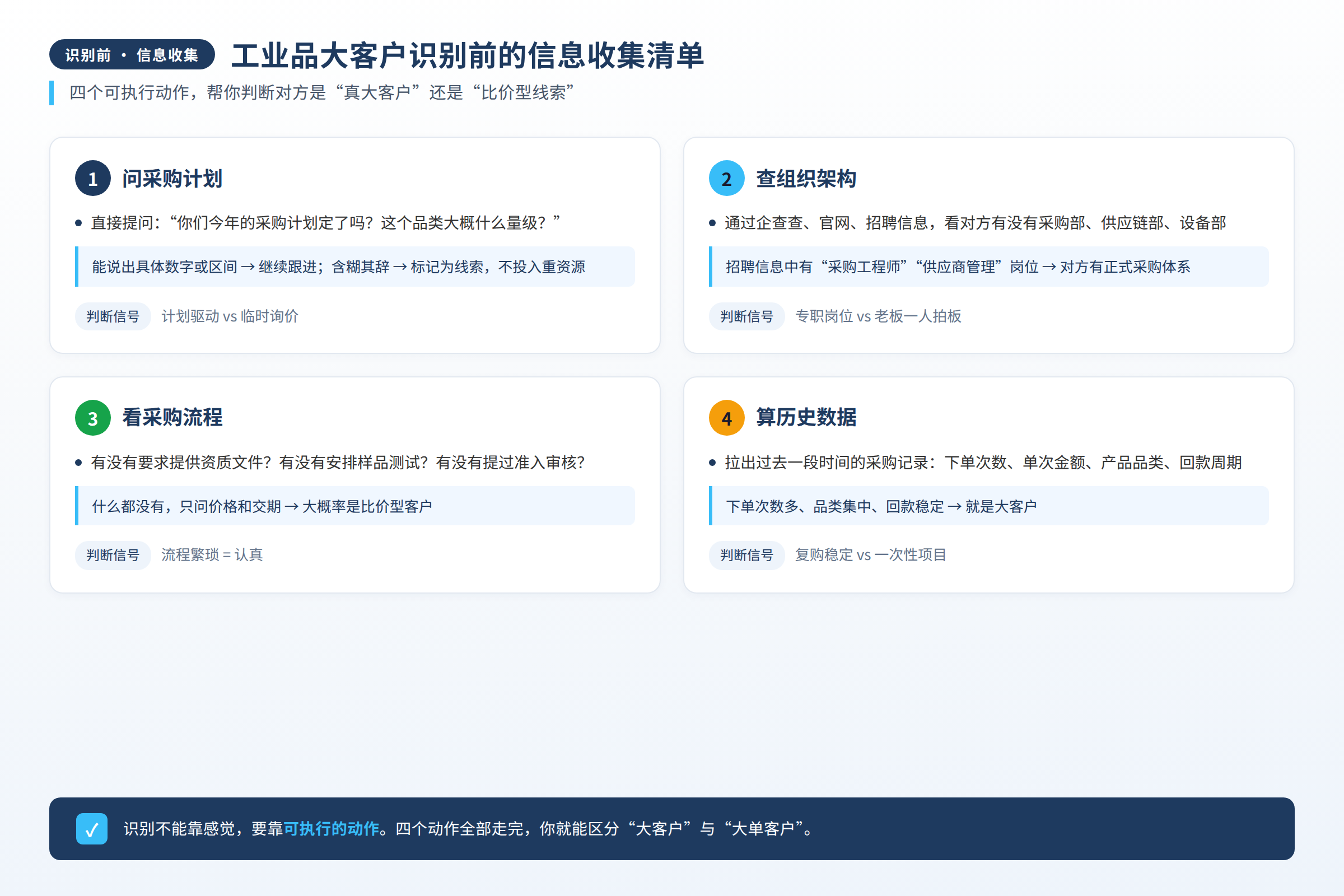Viewport: 1344px width, 896px height.
Task: Select the heading 查组织架构
Action: (806, 179)
